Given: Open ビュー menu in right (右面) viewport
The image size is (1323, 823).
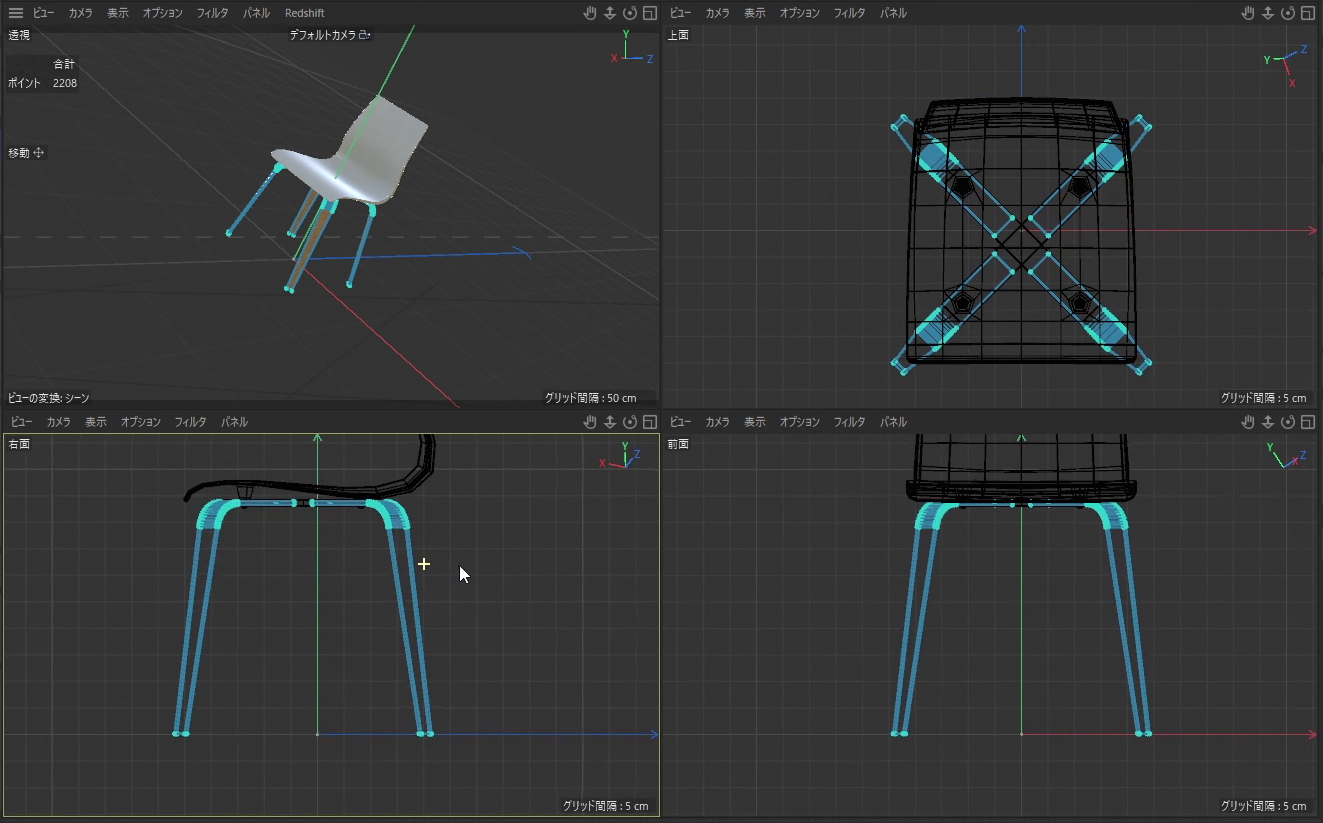Looking at the screenshot, I should coord(22,422).
